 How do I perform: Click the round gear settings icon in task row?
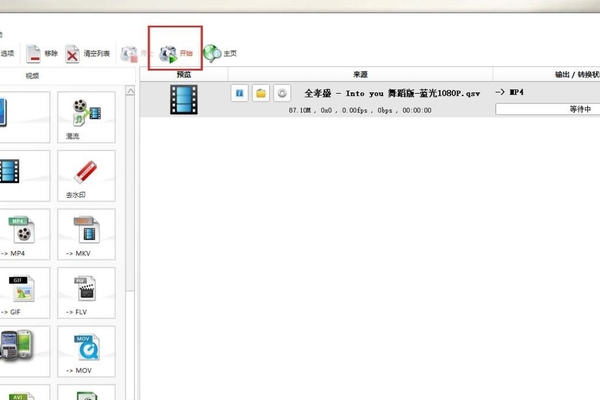click(x=282, y=93)
